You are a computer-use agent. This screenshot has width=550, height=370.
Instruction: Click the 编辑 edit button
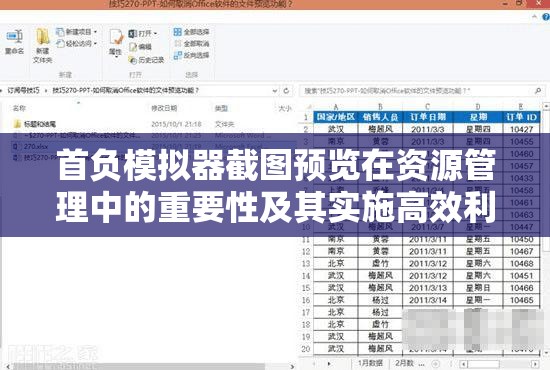[140, 47]
